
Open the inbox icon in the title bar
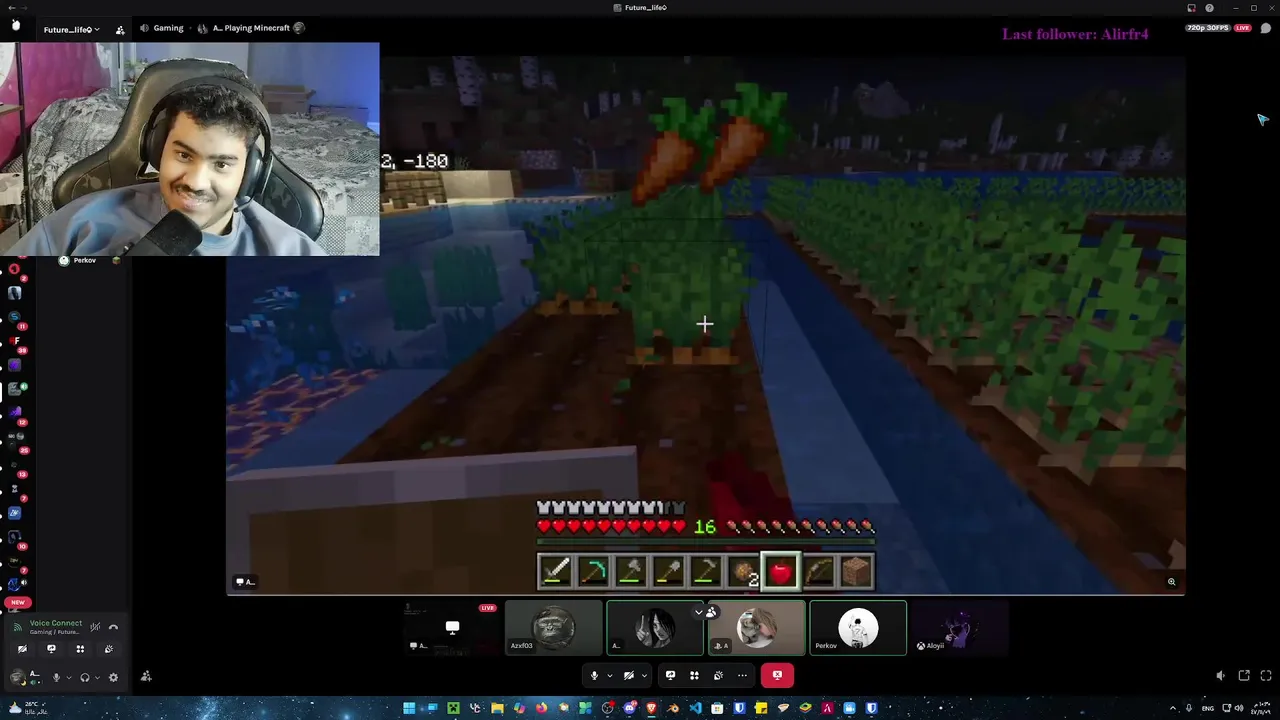click(1191, 8)
